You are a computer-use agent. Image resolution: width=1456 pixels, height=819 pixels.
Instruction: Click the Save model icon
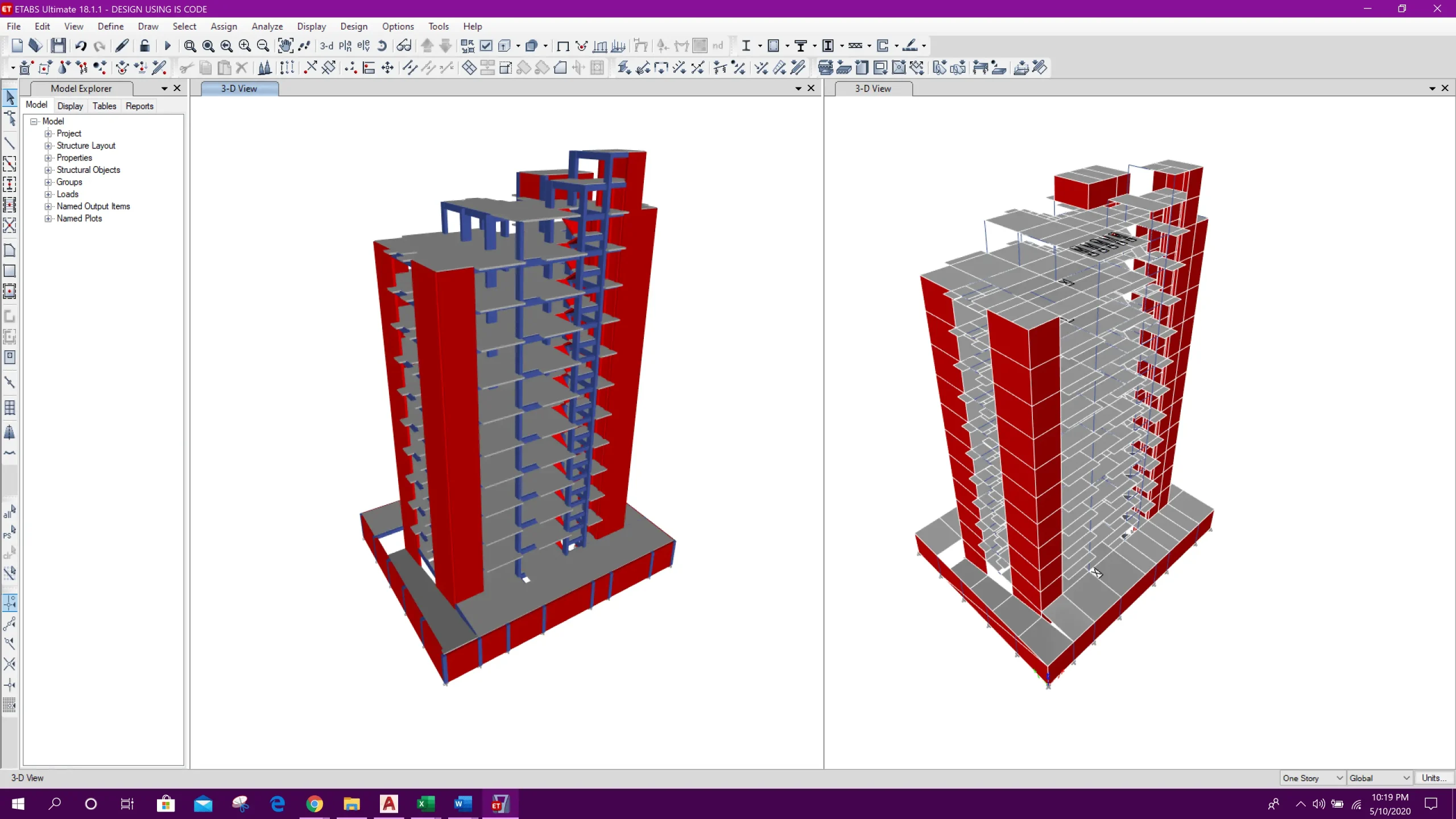(x=58, y=45)
